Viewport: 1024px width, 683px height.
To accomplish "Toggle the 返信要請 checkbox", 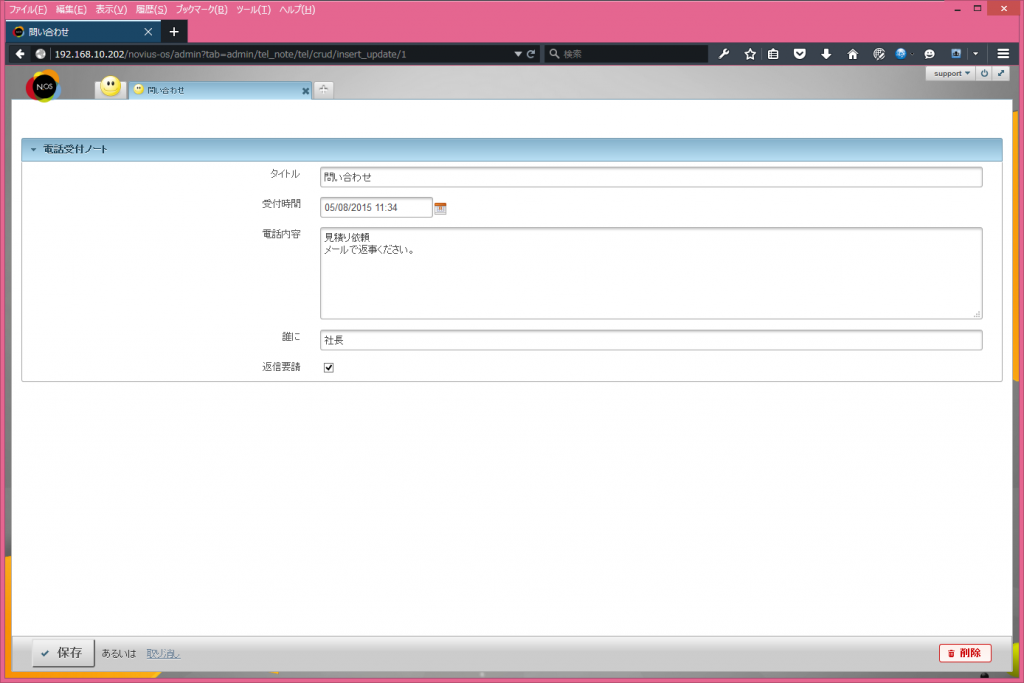I will (328, 367).
